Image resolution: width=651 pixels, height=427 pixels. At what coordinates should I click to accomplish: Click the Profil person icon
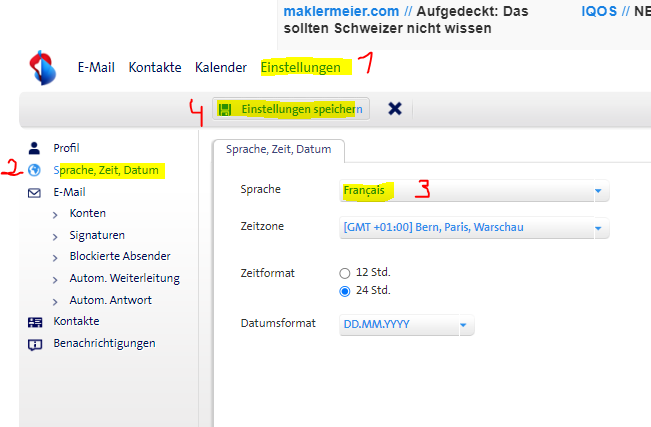coord(36,148)
